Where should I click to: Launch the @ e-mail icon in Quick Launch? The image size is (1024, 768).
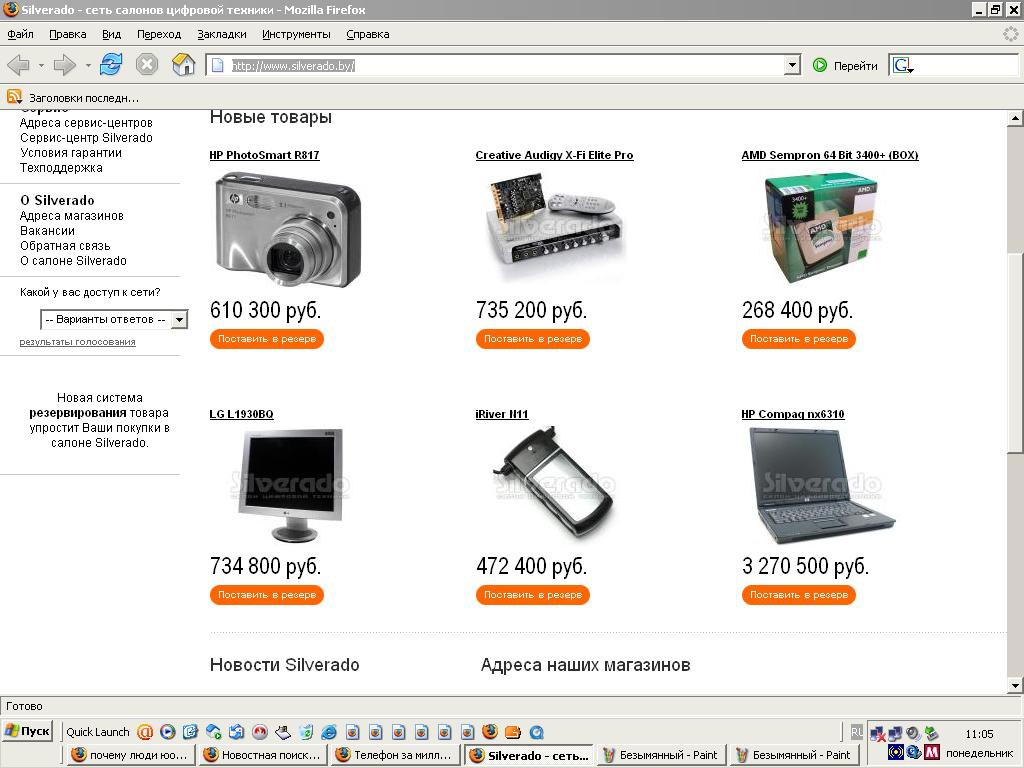click(x=145, y=732)
